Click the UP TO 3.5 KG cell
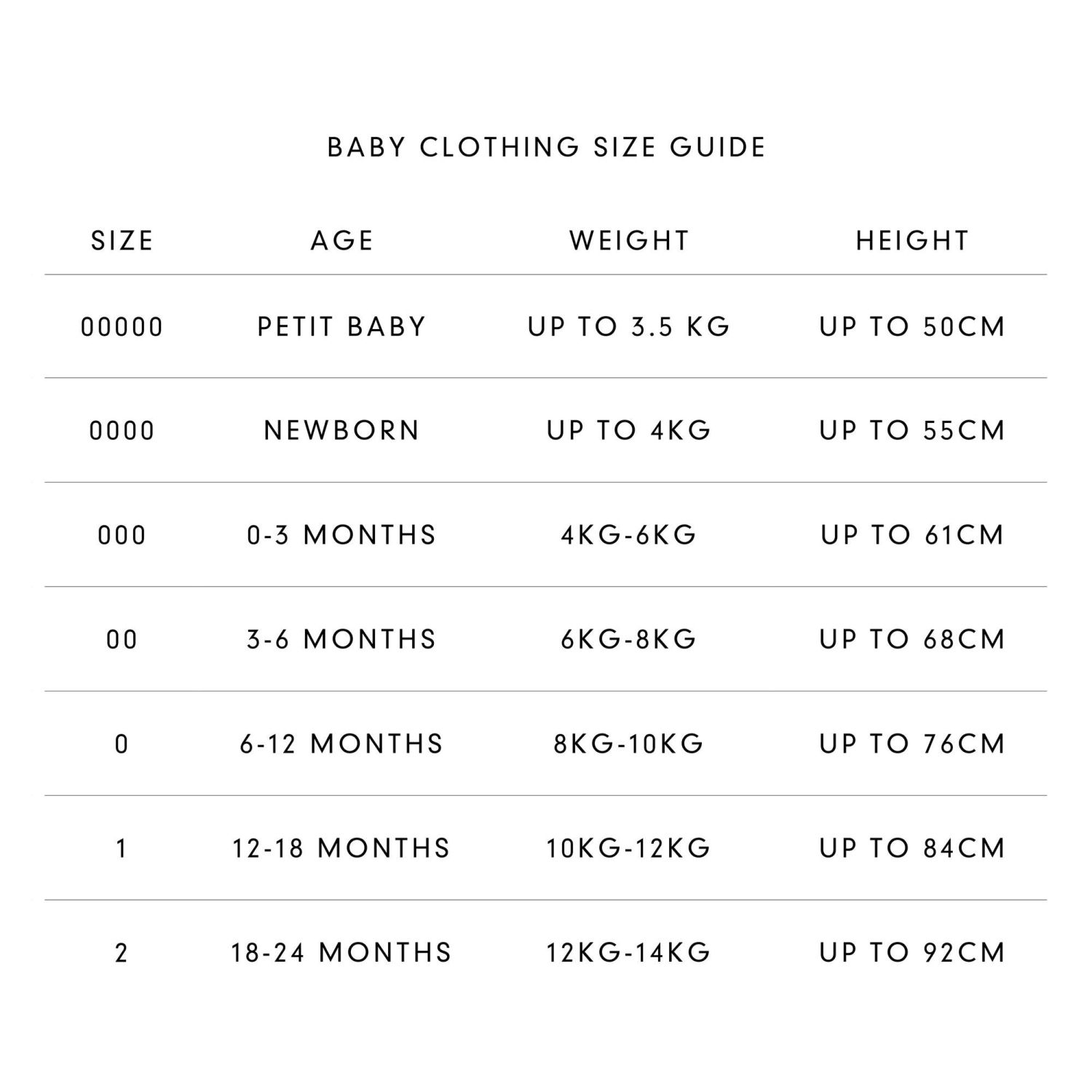 click(630, 327)
